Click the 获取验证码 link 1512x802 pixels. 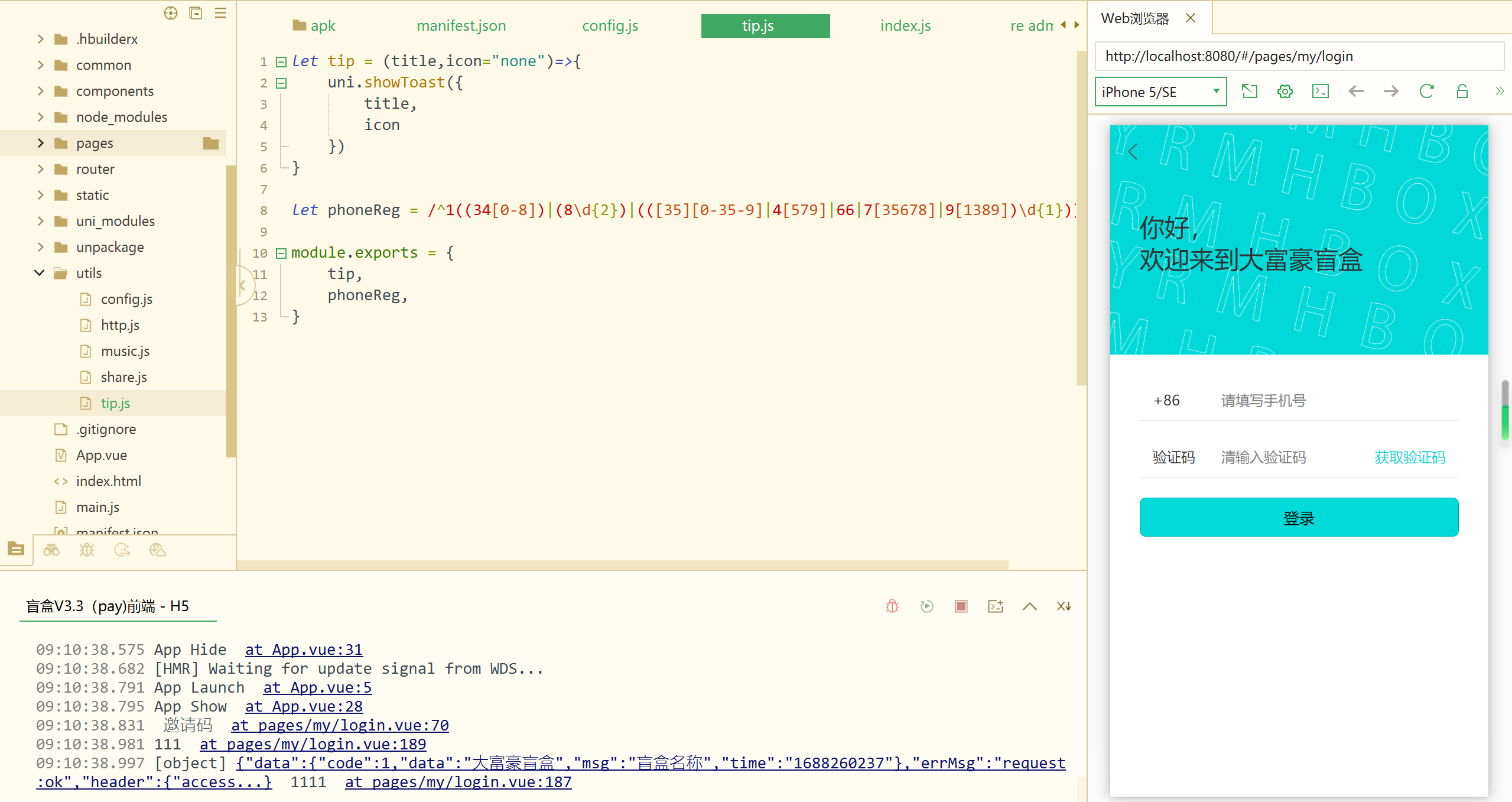point(1409,457)
